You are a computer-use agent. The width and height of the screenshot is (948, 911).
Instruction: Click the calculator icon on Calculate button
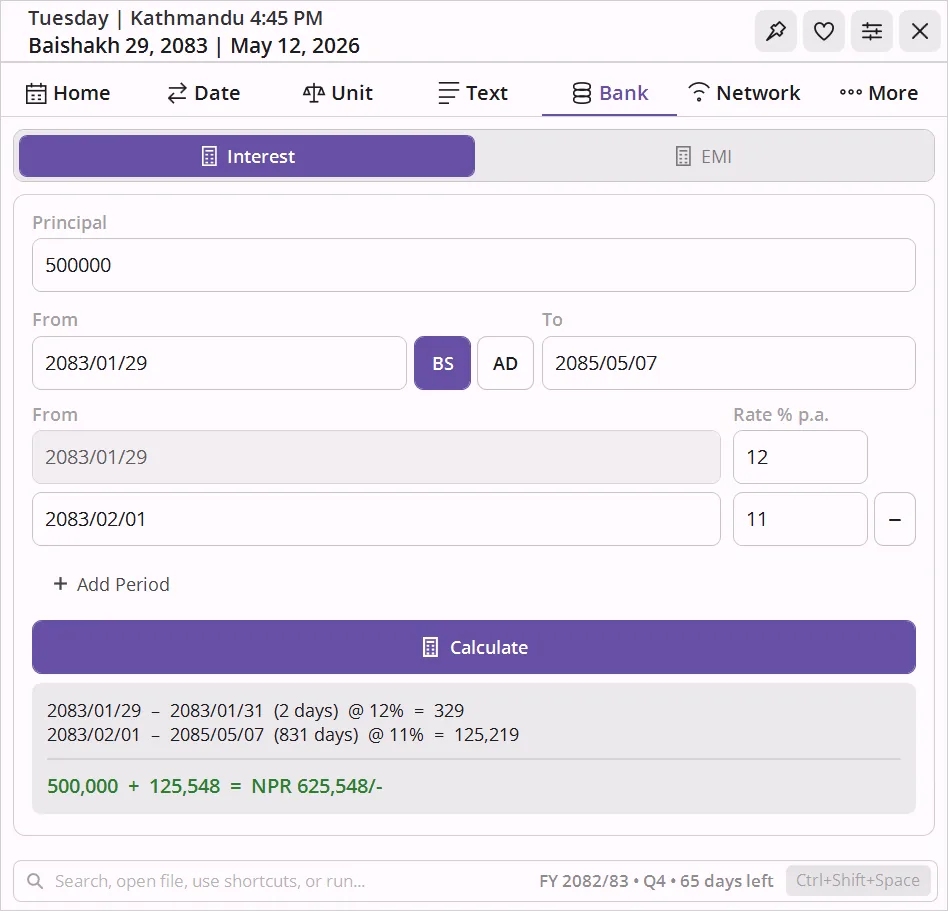point(430,647)
